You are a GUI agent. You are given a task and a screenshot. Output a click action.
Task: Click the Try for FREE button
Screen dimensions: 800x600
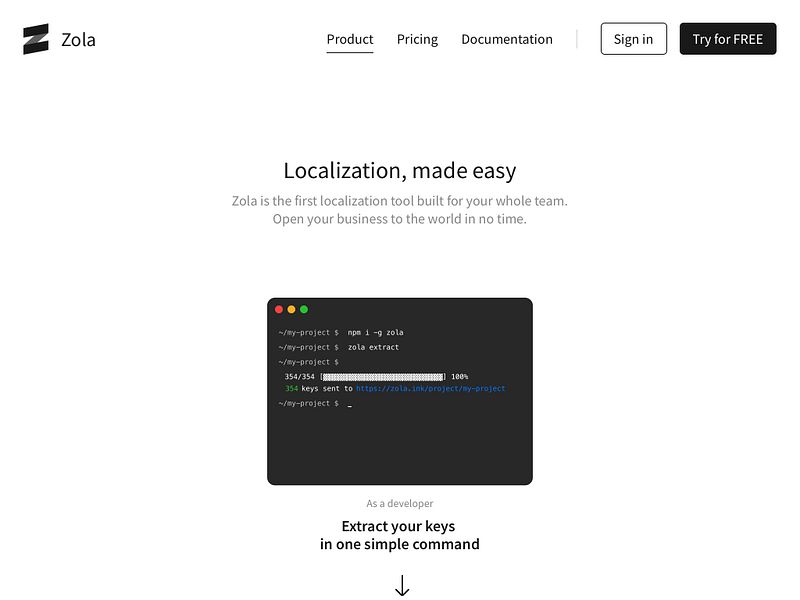pos(728,39)
